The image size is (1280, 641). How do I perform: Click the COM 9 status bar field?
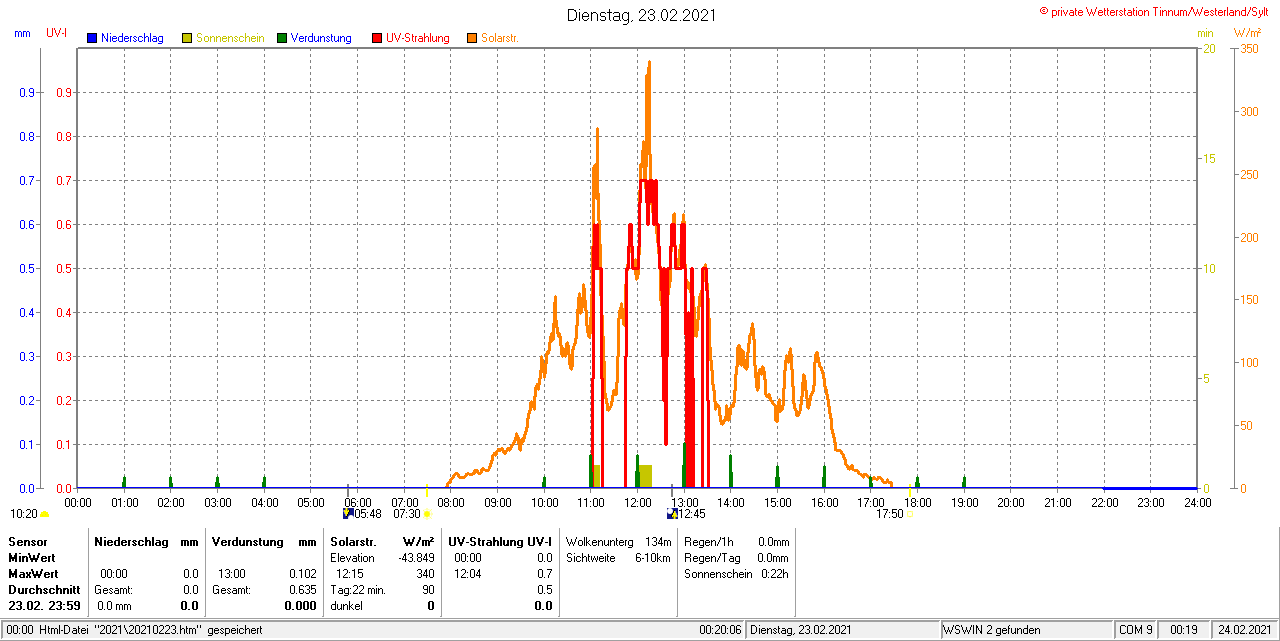[1136, 630]
